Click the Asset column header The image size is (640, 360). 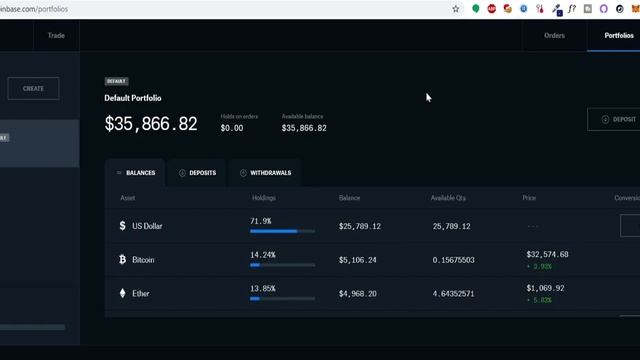[x=127, y=198]
